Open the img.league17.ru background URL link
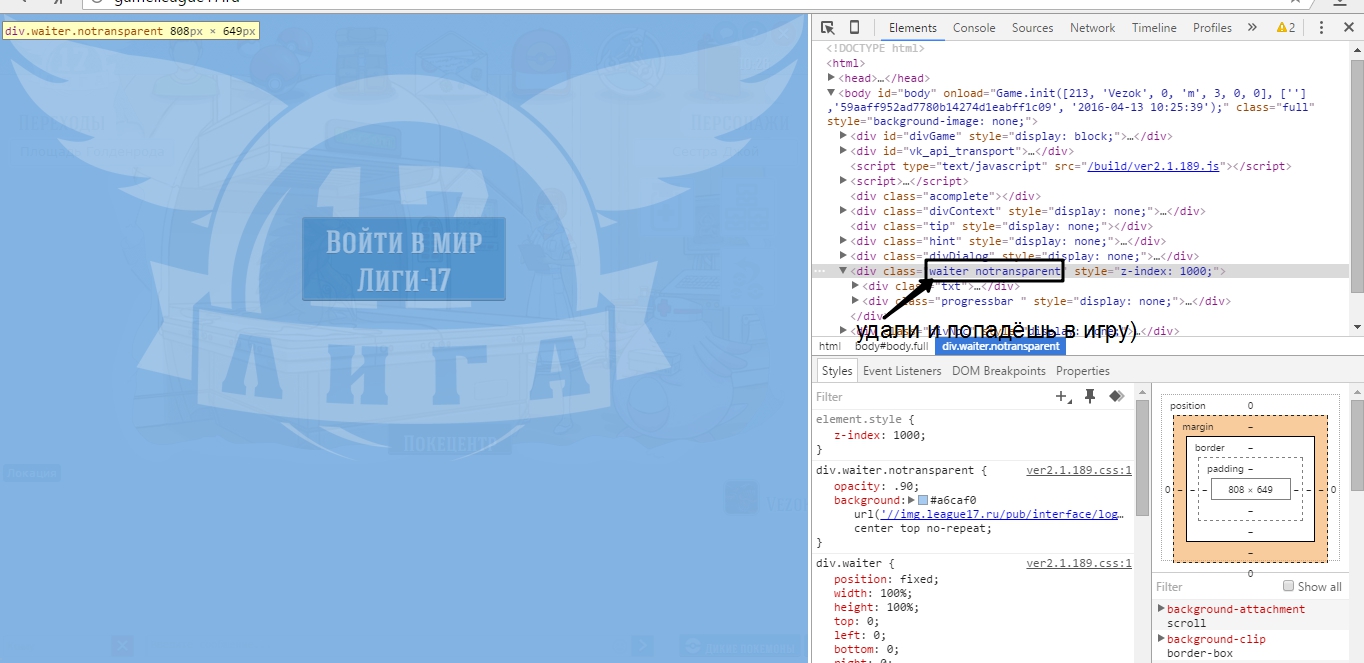The image size is (1364, 663). pos(1000,514)
